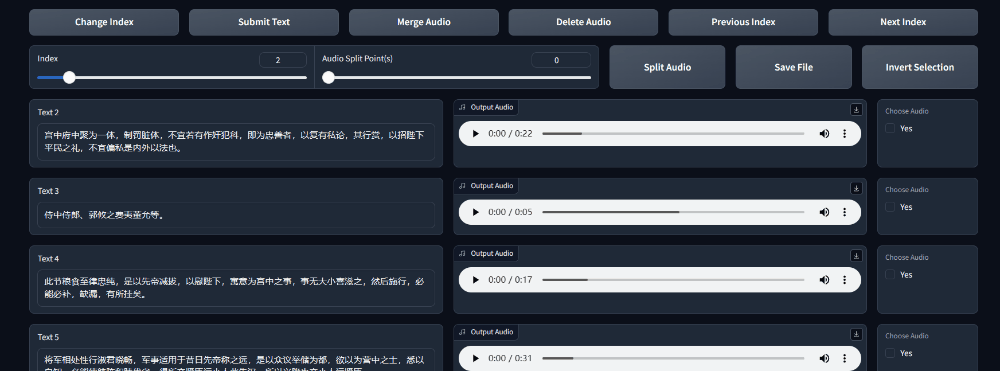1000x371 pixels.
Task: Focus the Audio Split Point number field
Action: [561, 60]
